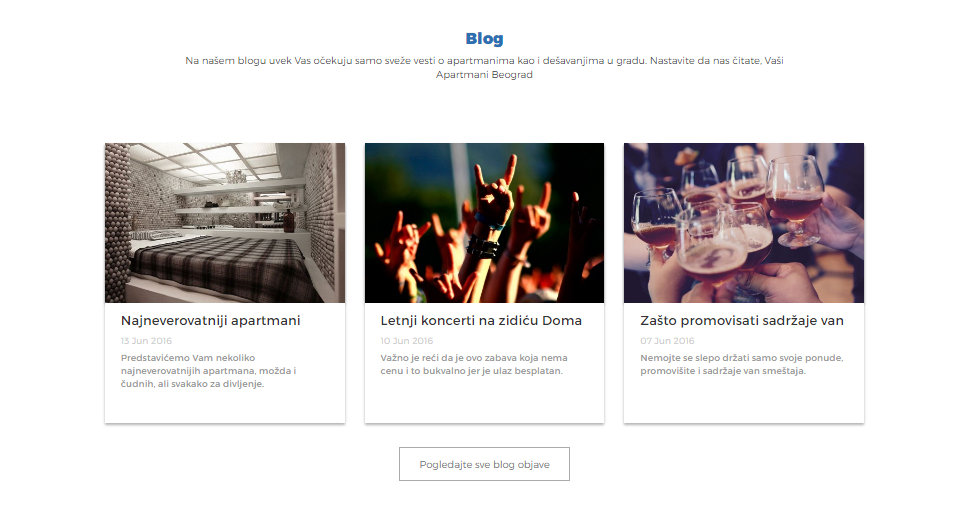The image size is (972, 525).
Task: Select the toasting beer glasses thumbnail
Action: [x=744, y=223]
